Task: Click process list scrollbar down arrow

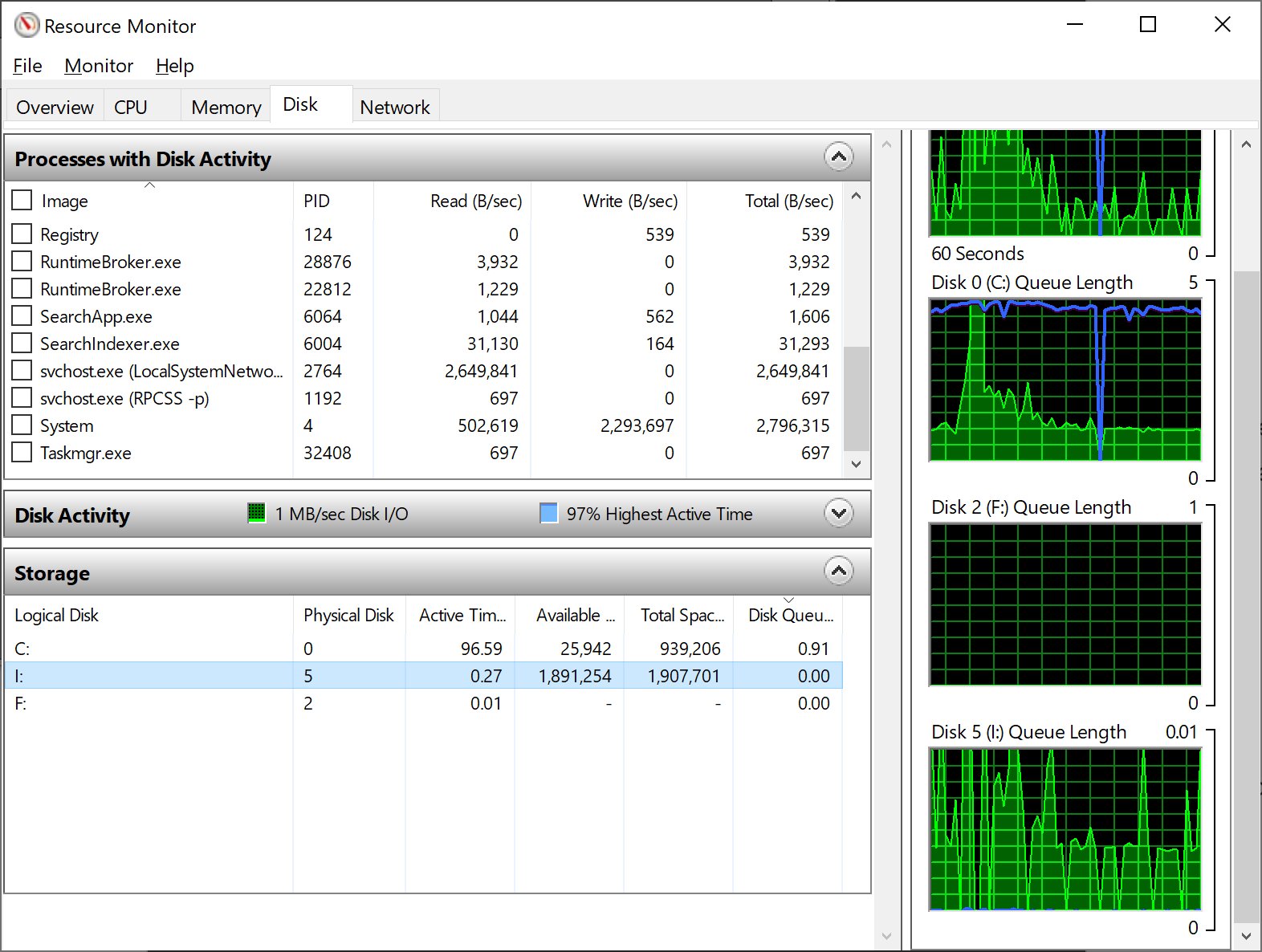Action: (856, 464)
